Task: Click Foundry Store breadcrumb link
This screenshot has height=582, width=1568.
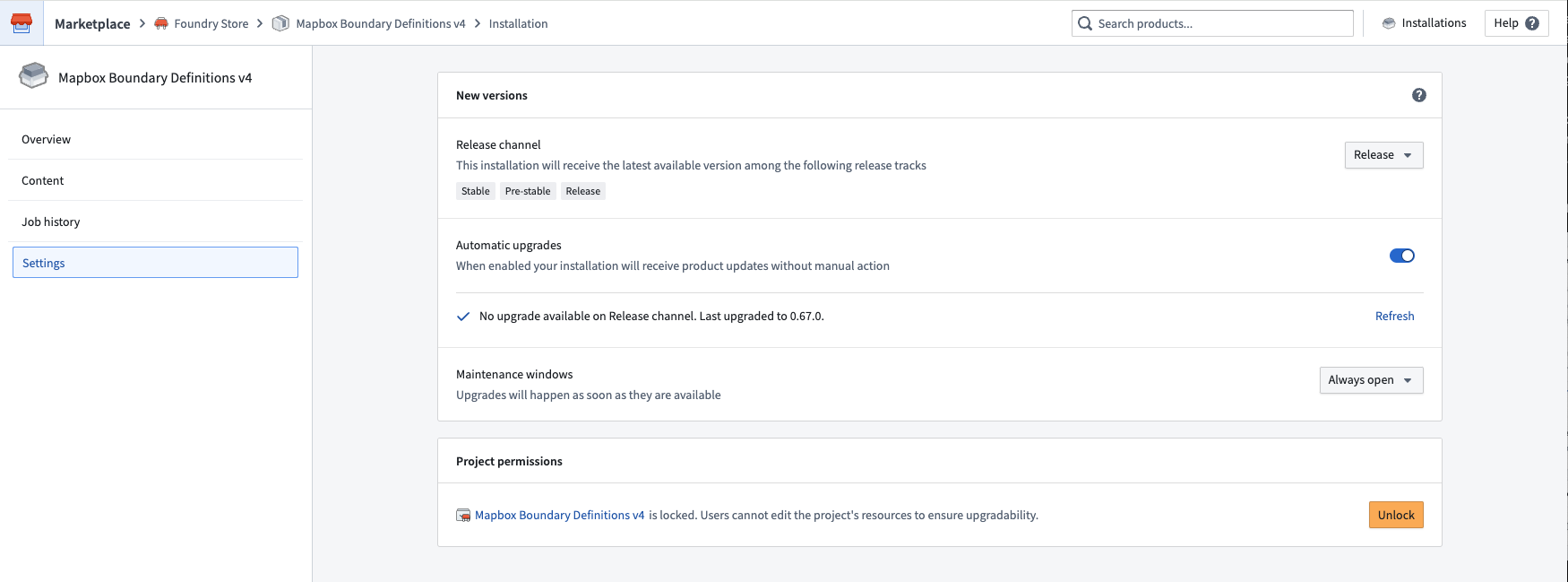Action: pos(211,24)
